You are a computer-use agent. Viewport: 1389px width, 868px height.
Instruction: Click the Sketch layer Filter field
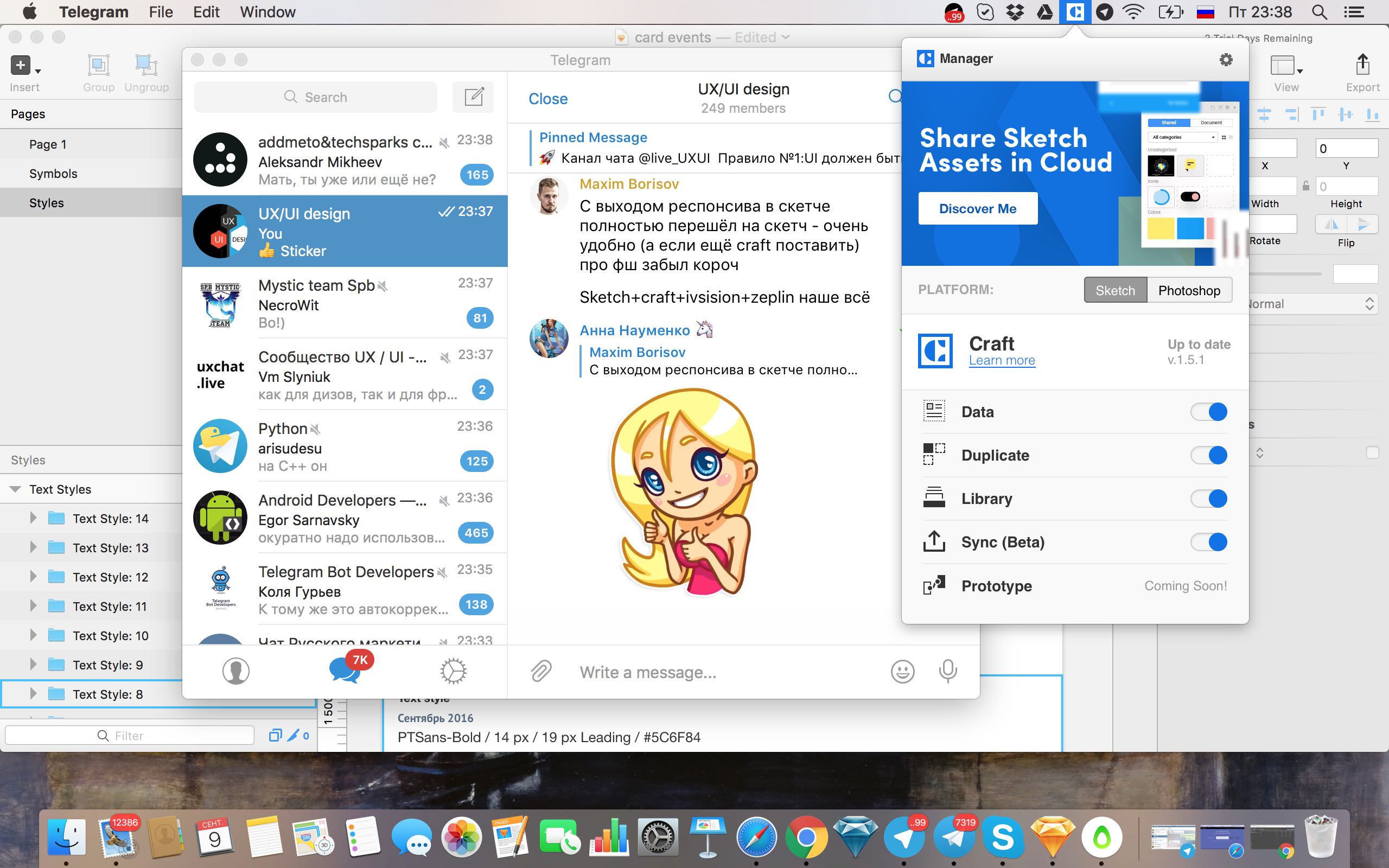129,736
